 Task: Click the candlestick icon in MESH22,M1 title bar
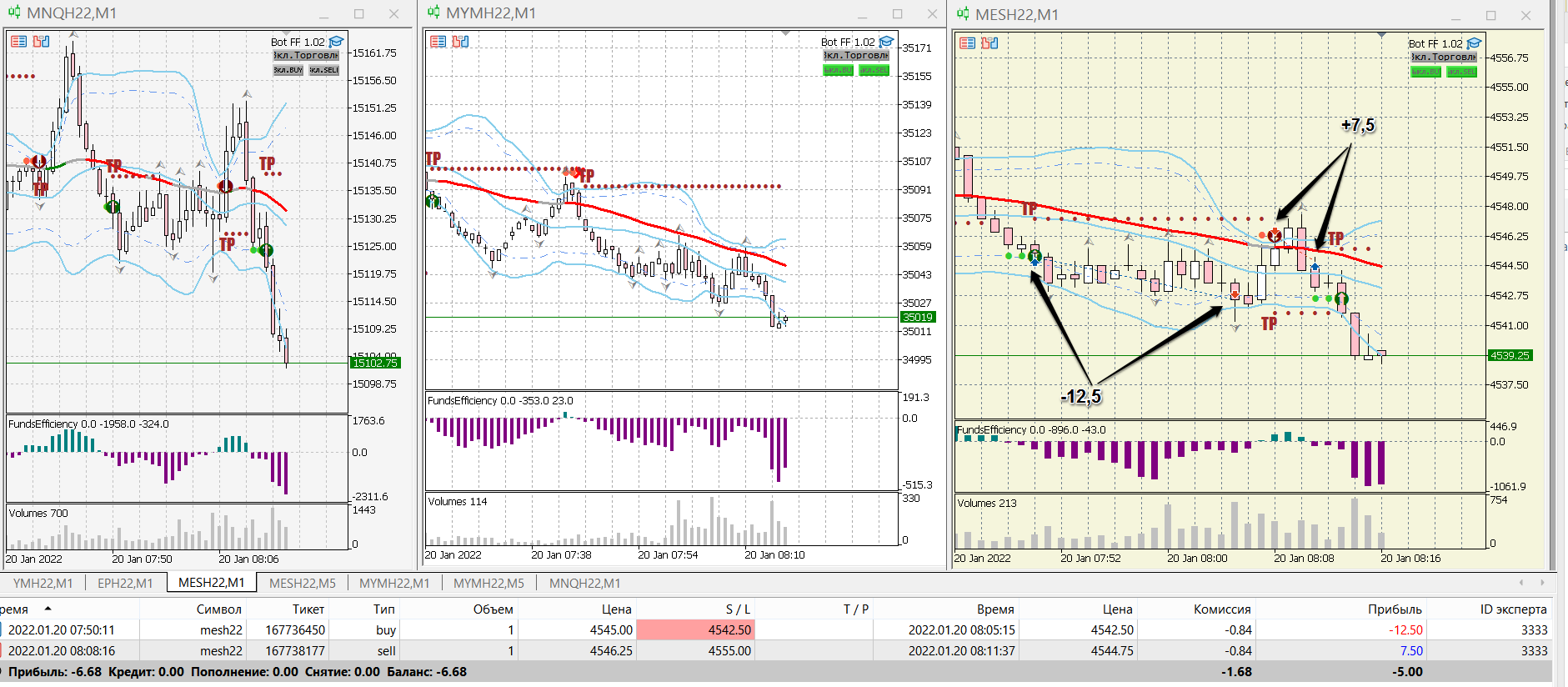click(963, 14)
